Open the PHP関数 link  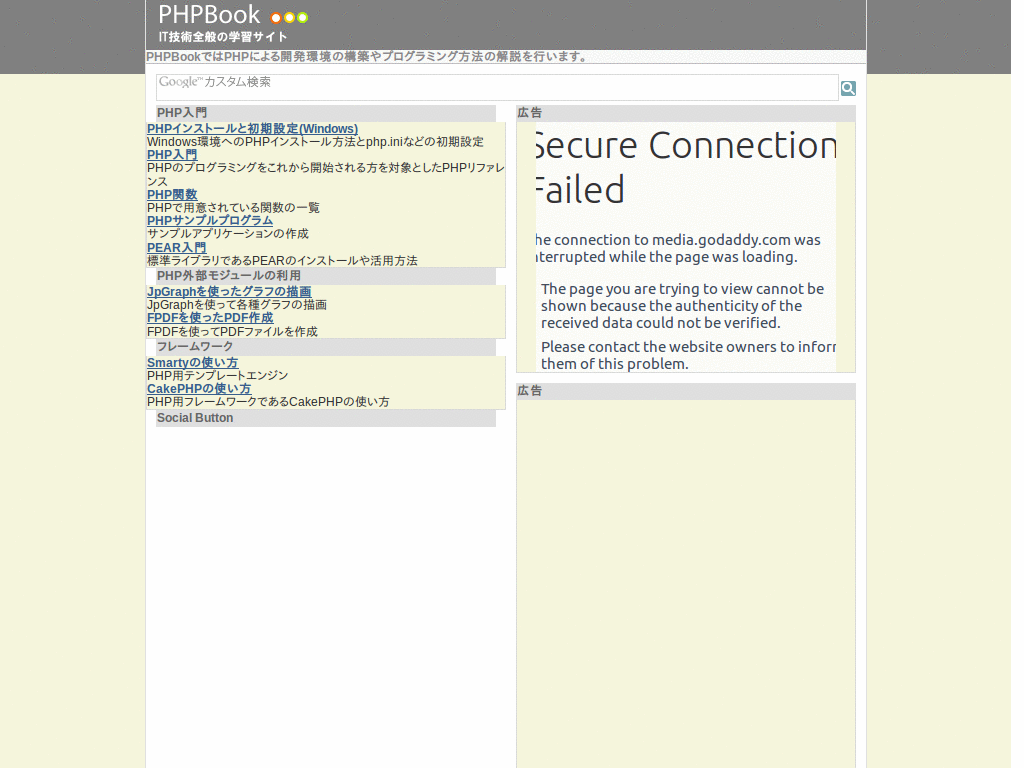(x=172, y=195)
